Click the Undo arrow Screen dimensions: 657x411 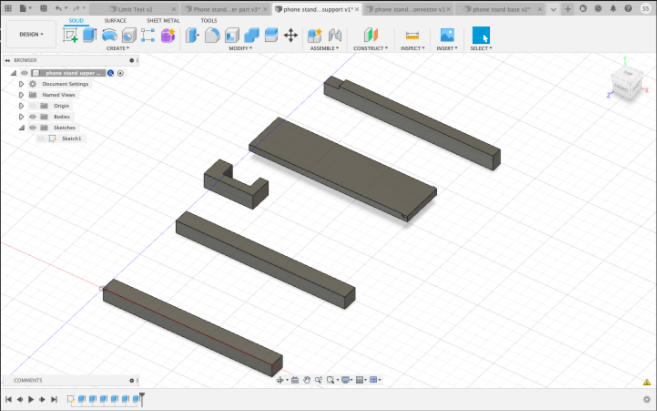click(x=58, y=8)
